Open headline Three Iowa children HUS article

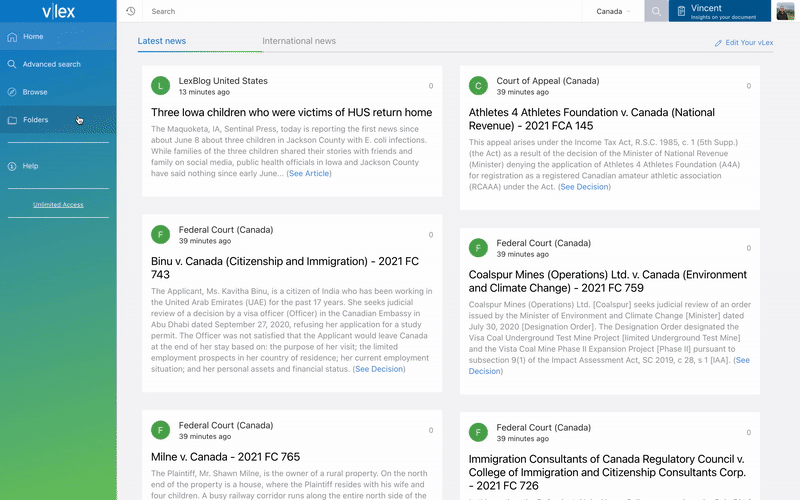click(291, 112)
